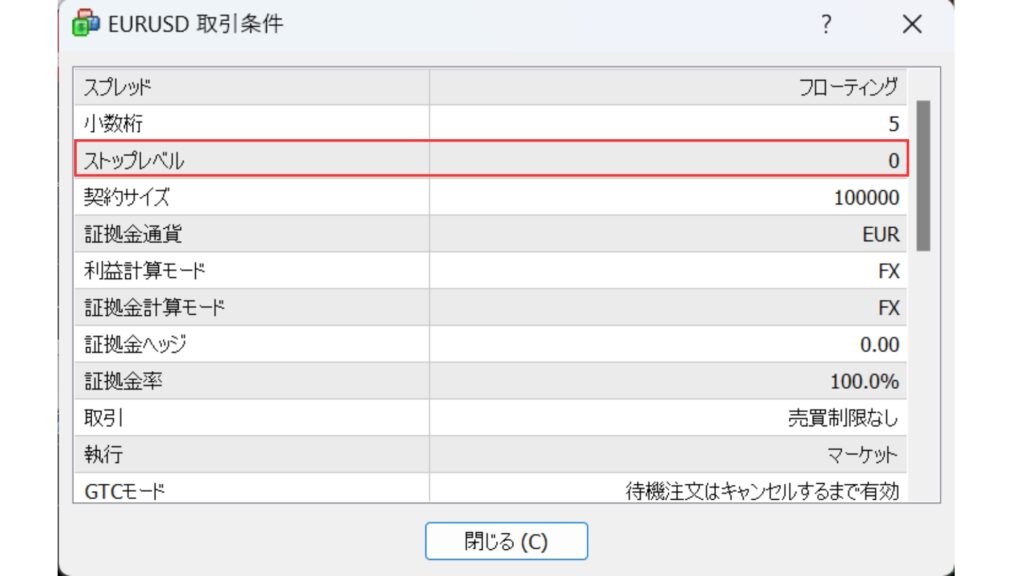1024x576 pixels.
Task: Select the GTCモード row label
Action: (123, 491)
